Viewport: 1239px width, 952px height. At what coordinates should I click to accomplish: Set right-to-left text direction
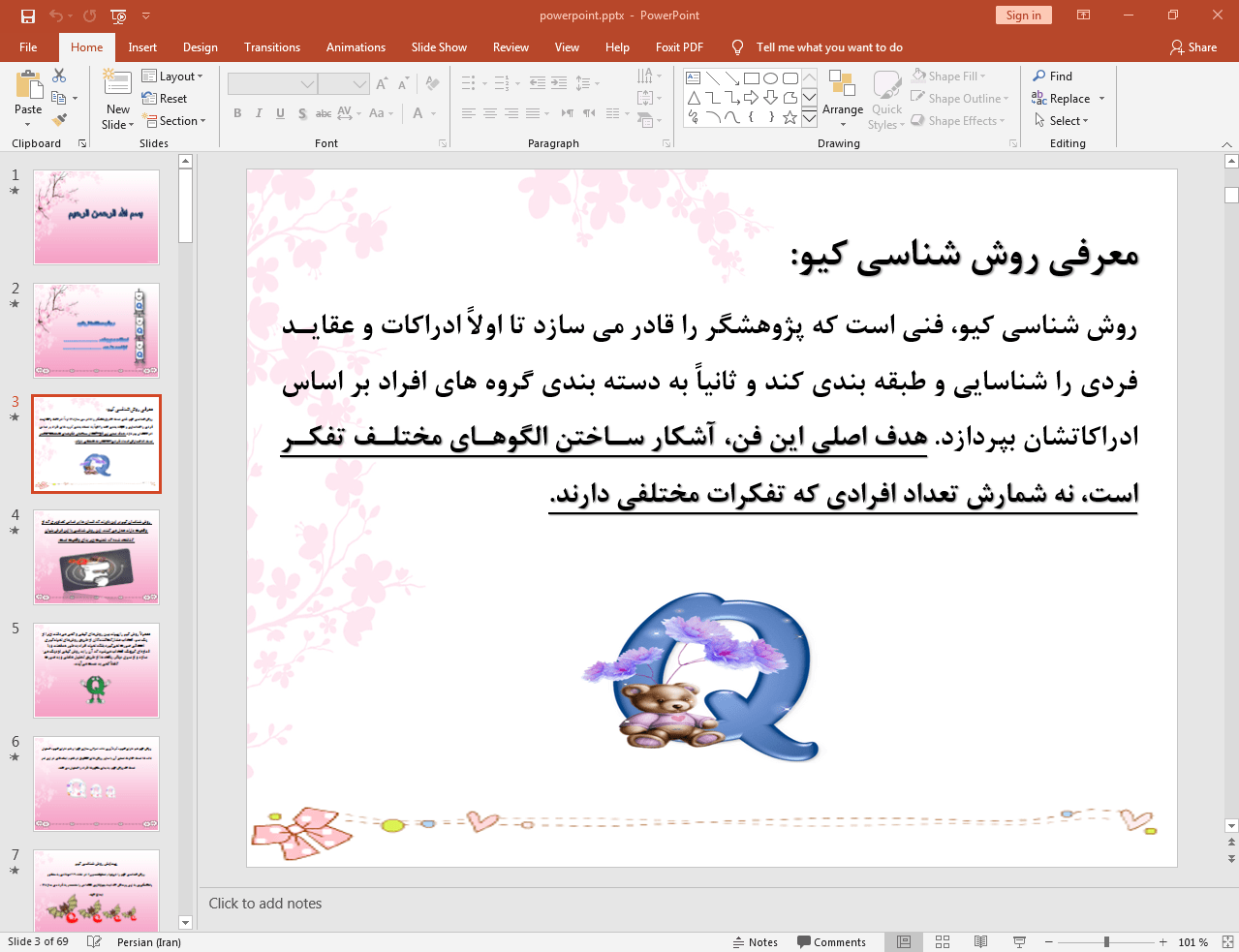(589, 113)
